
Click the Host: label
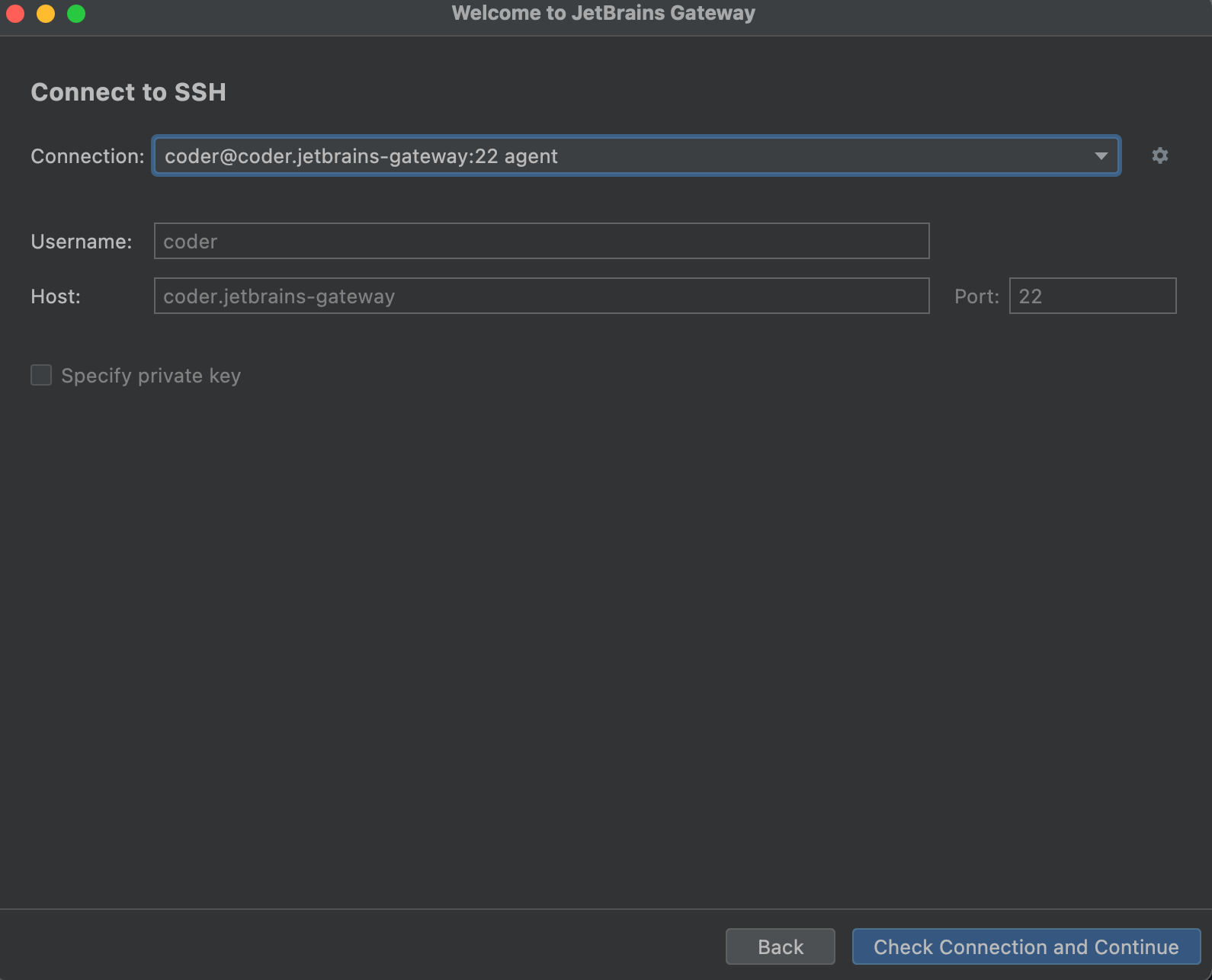tap(56, 296)
